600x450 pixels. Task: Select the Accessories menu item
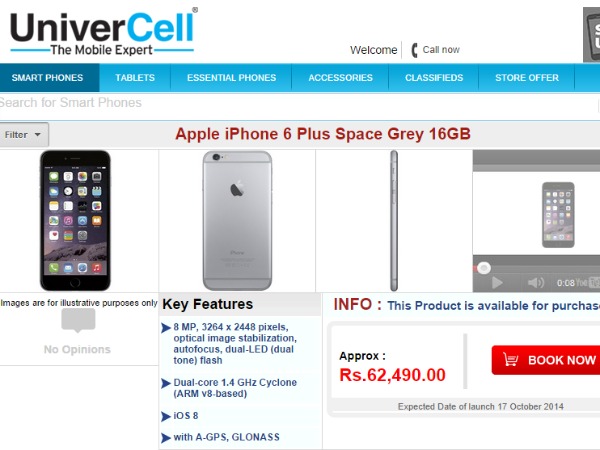(x=341, y=78)
